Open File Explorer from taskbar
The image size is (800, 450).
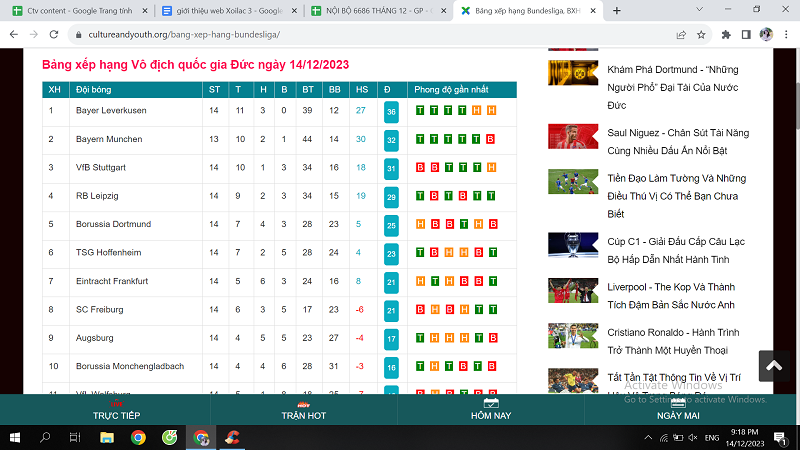coord(107,437)
